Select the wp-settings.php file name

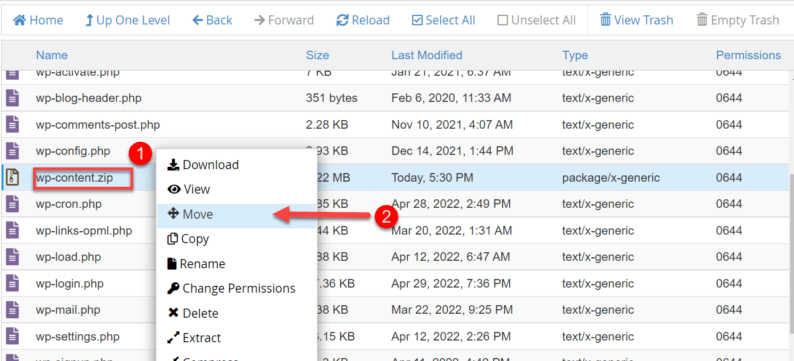[x=77, y=336]
